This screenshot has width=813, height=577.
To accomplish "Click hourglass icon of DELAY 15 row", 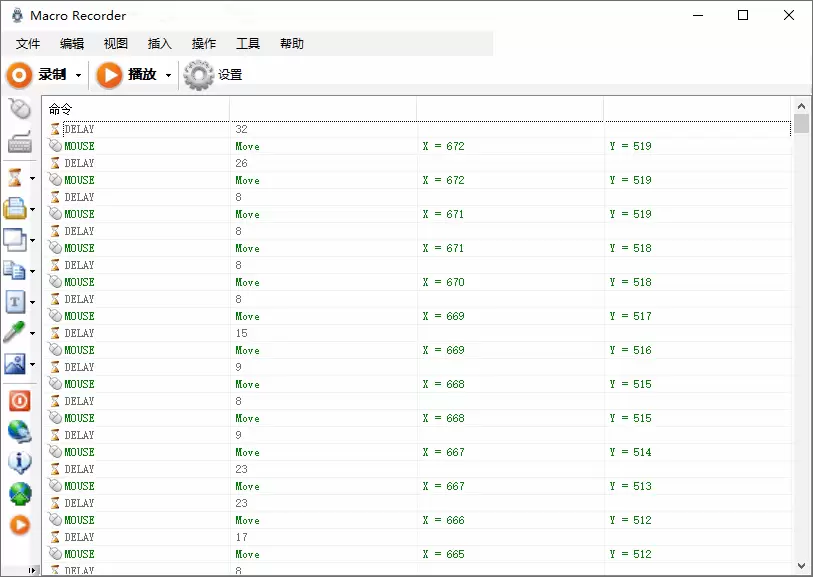I will [55, 333].
